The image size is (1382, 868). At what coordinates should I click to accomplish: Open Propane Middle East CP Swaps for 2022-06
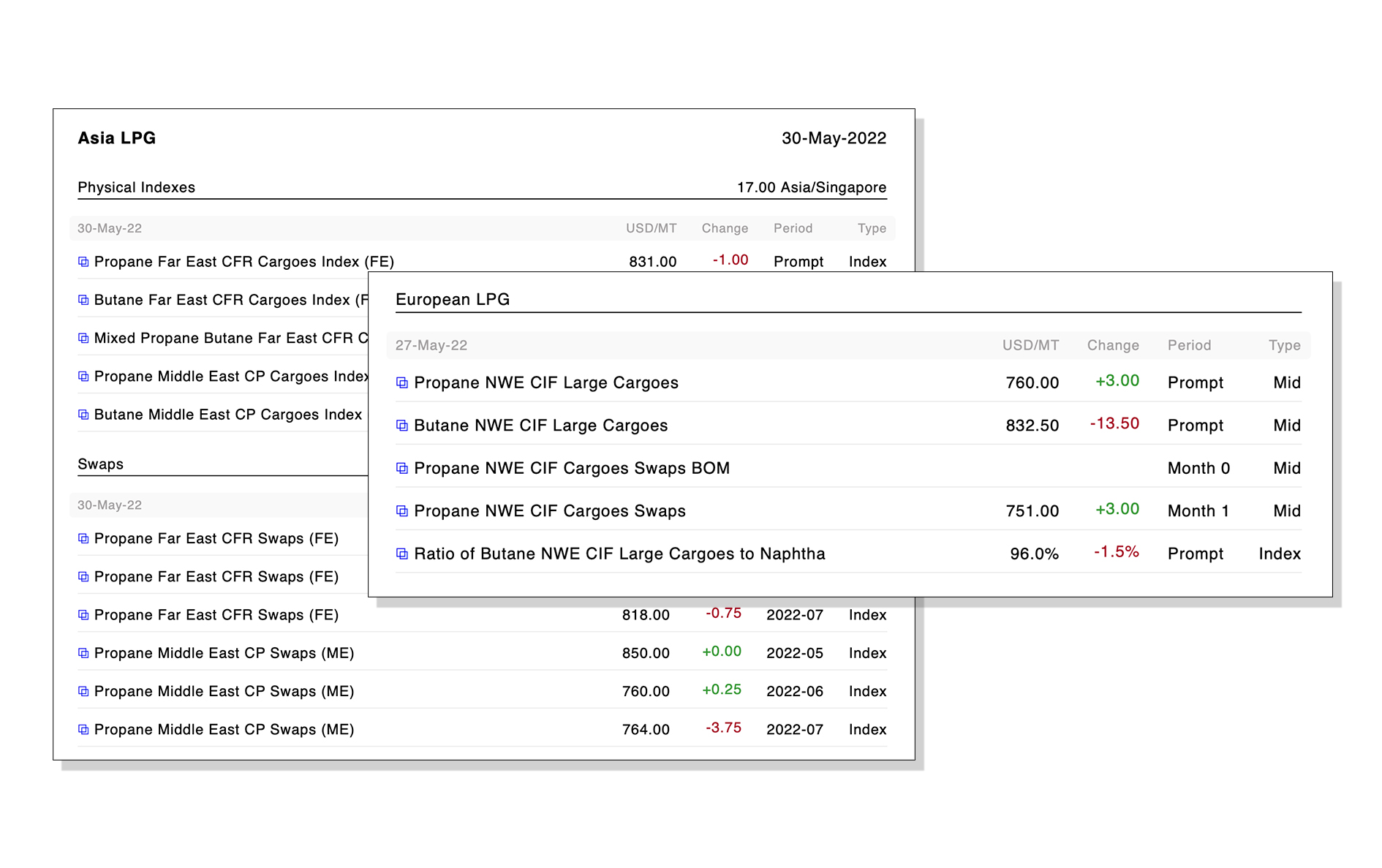tap(224, 691)
